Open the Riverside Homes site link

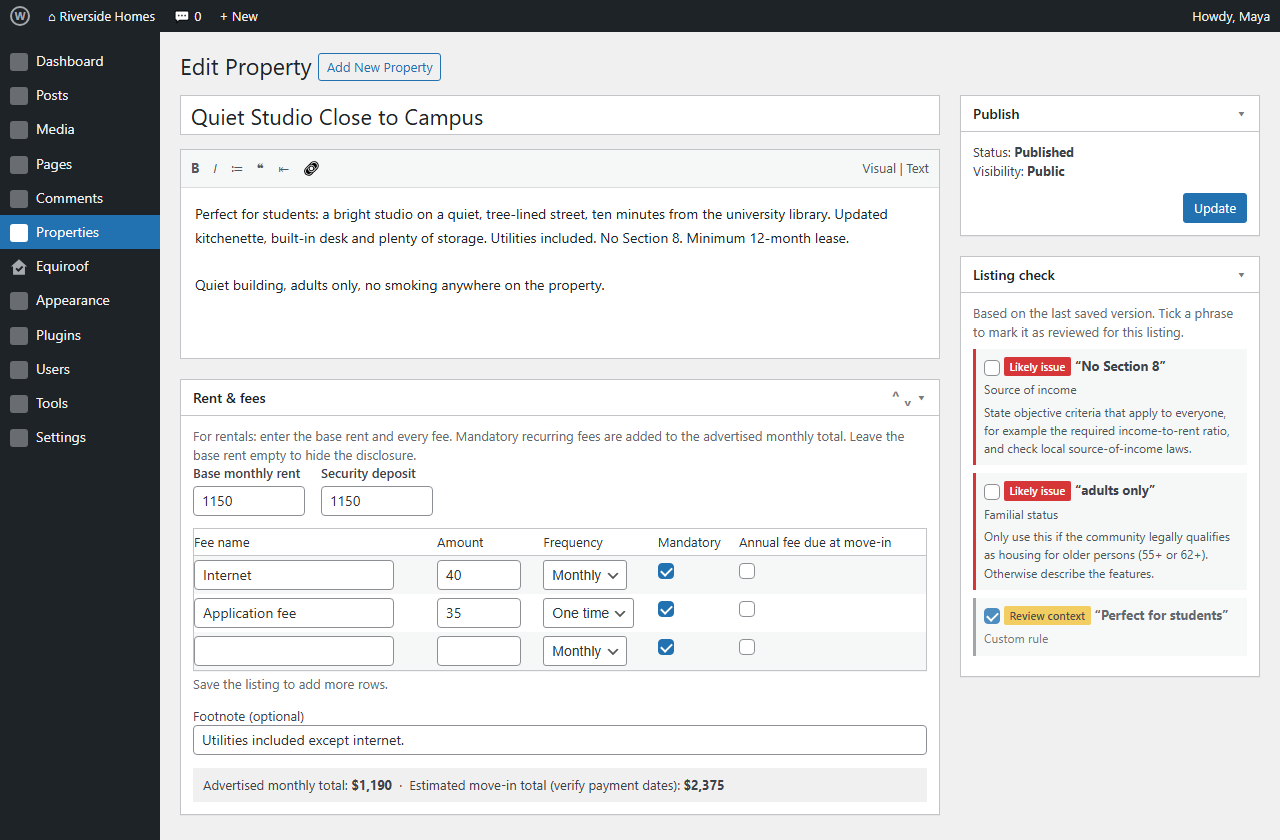coord(102,16)
